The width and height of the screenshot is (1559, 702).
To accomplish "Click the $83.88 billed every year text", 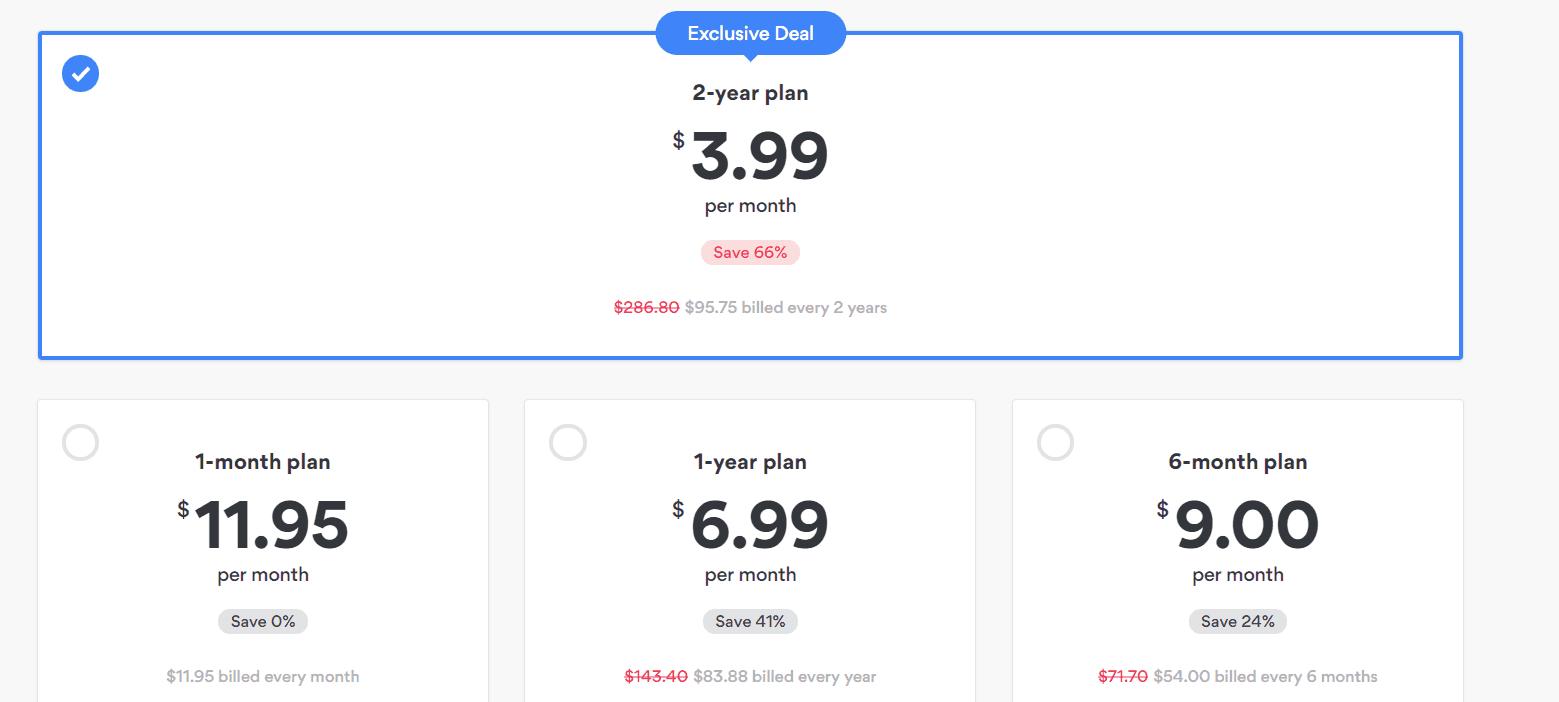I will point(785,676).
